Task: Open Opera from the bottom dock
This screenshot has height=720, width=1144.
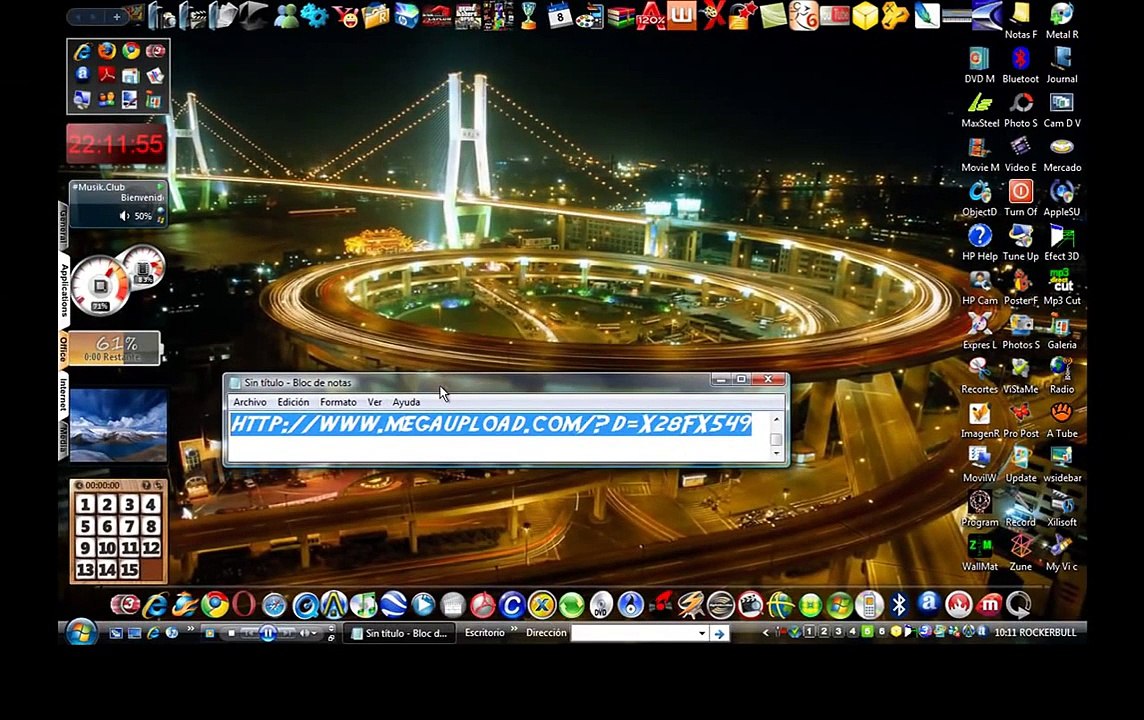Action: tap(244, 605)
